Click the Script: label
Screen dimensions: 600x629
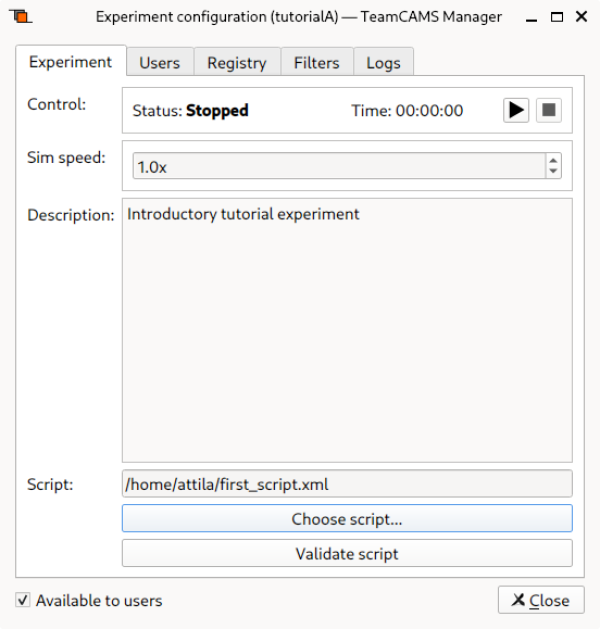click(x=50, y=485)
